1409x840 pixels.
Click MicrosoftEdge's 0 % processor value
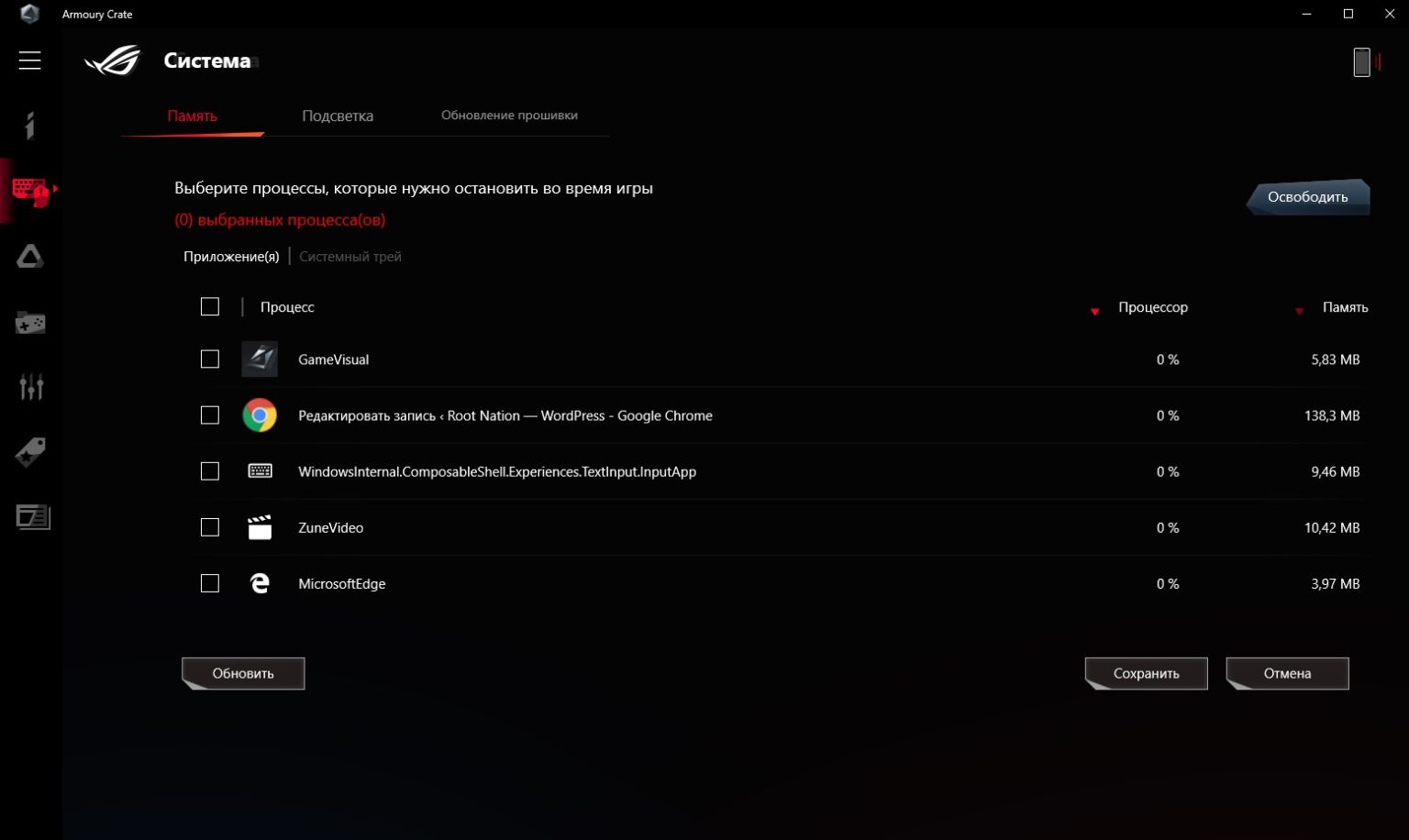1168,583
